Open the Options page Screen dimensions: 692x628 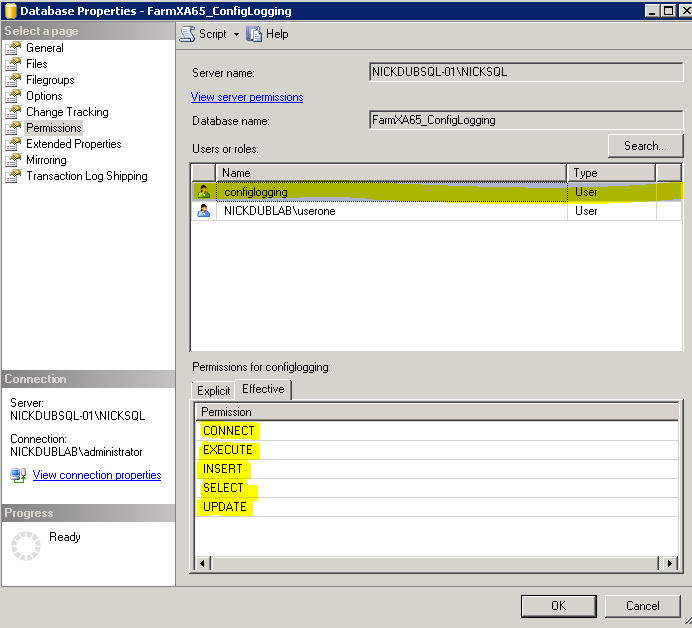pos(44,96)
